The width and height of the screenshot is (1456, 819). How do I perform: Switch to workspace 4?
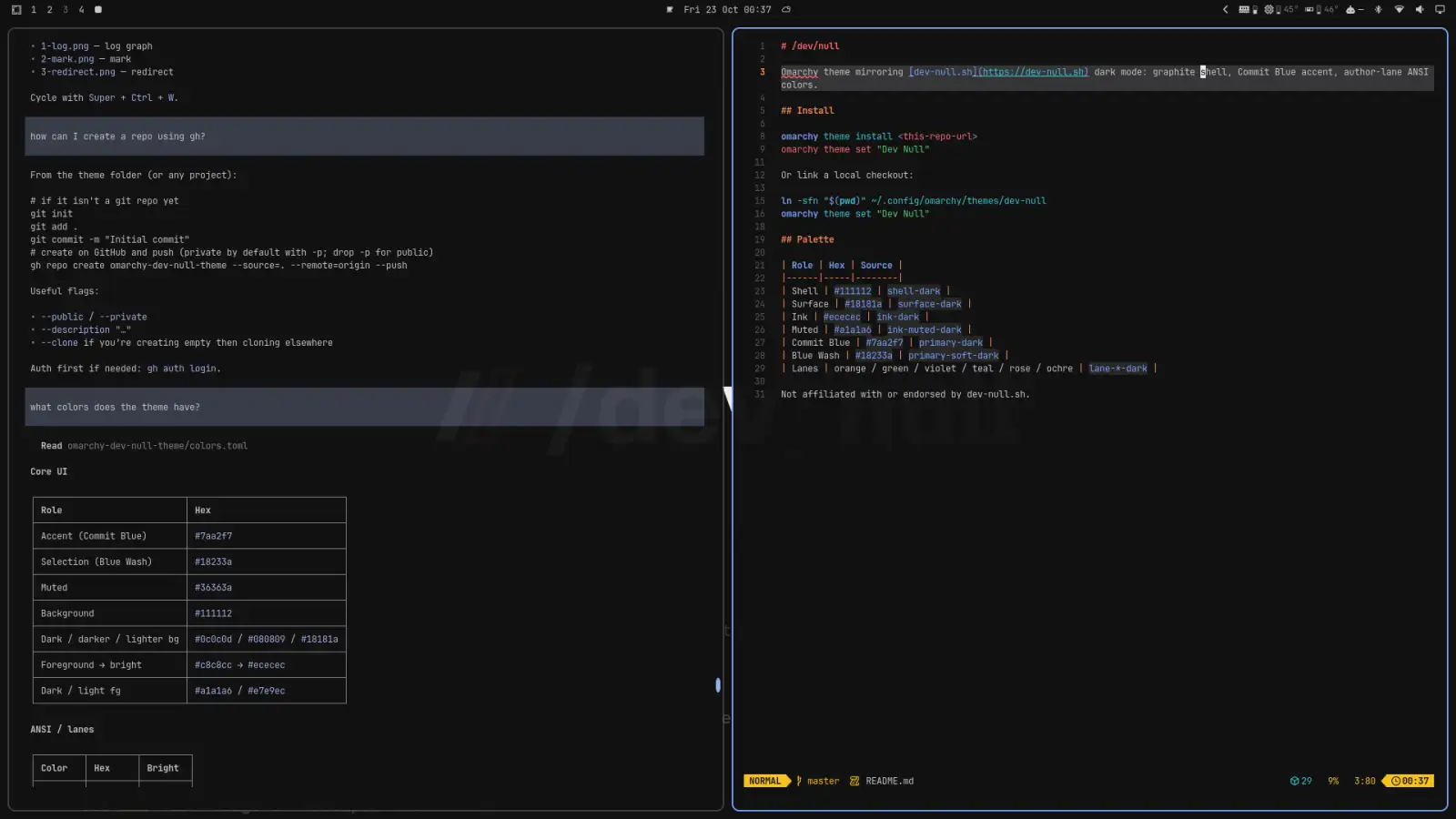click(x=81, y=9)
